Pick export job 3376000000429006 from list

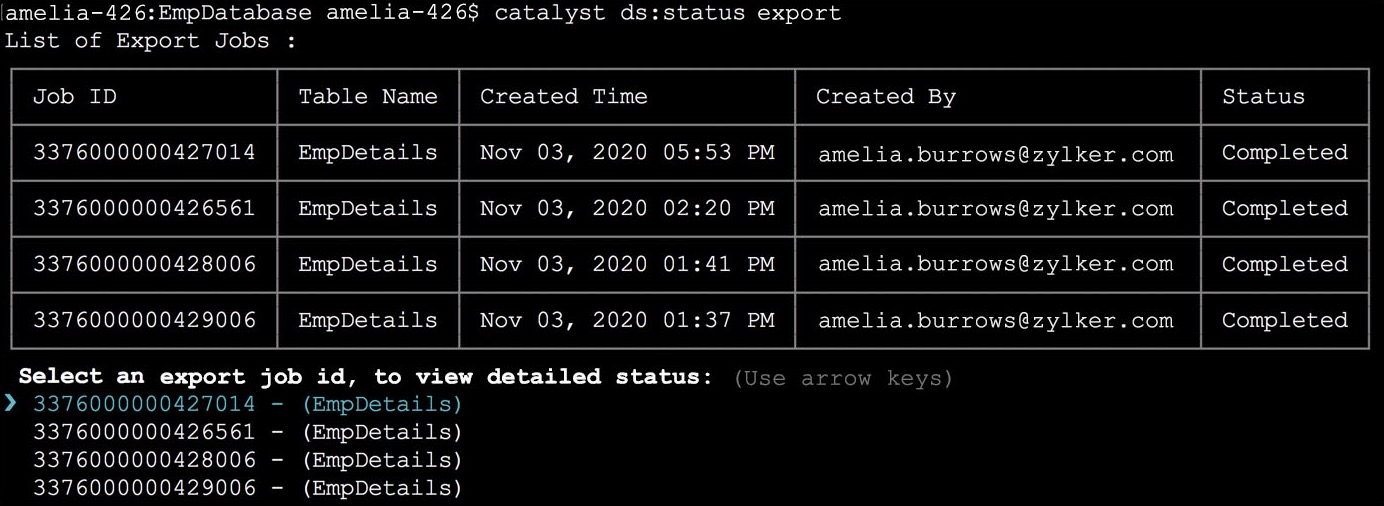tap(247, 488)
